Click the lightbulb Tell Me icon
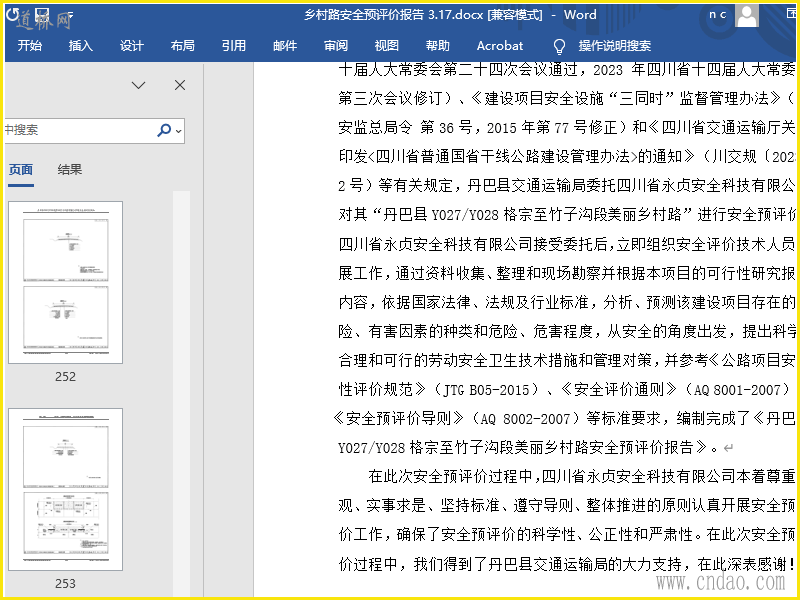The width and height of the screenshot is (800, 600). pyautogui.click(x=559, y=46)
